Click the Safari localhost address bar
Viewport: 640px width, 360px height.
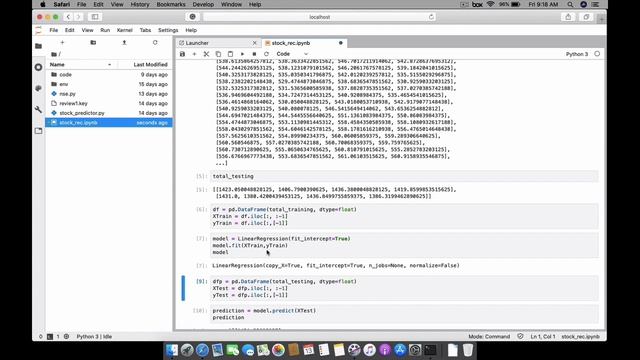click(320, 17)
